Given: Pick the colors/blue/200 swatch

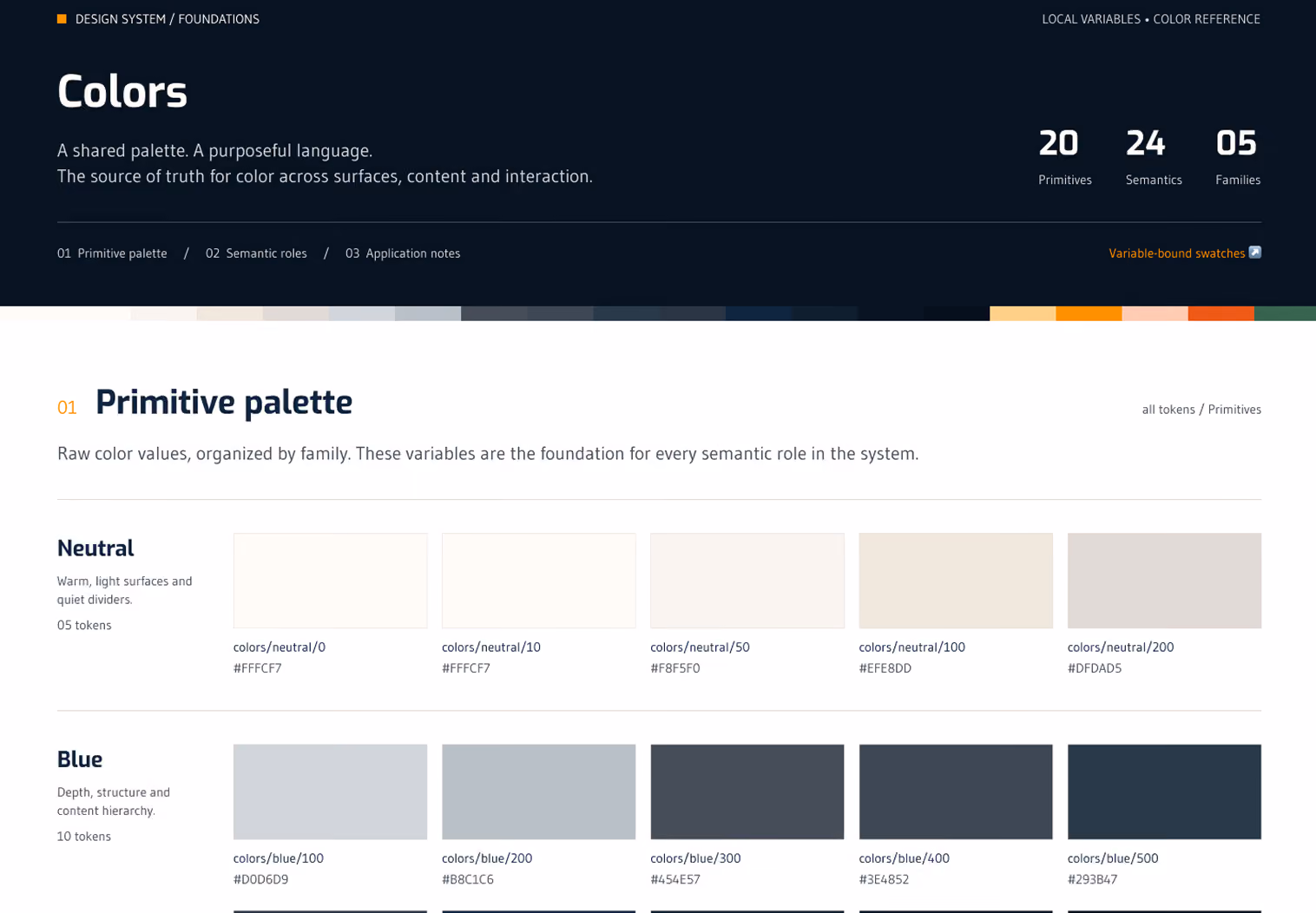Looking at the screenshot, I should pos(538,791).
